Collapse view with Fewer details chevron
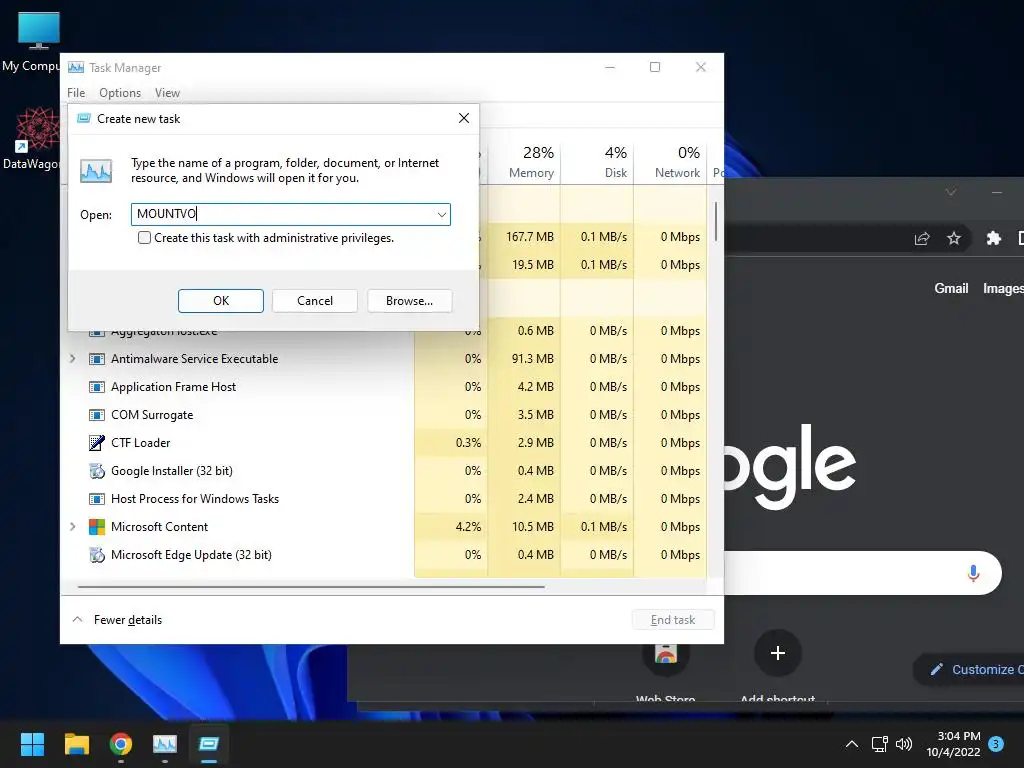1024x768 pixels. pos(77,619)
